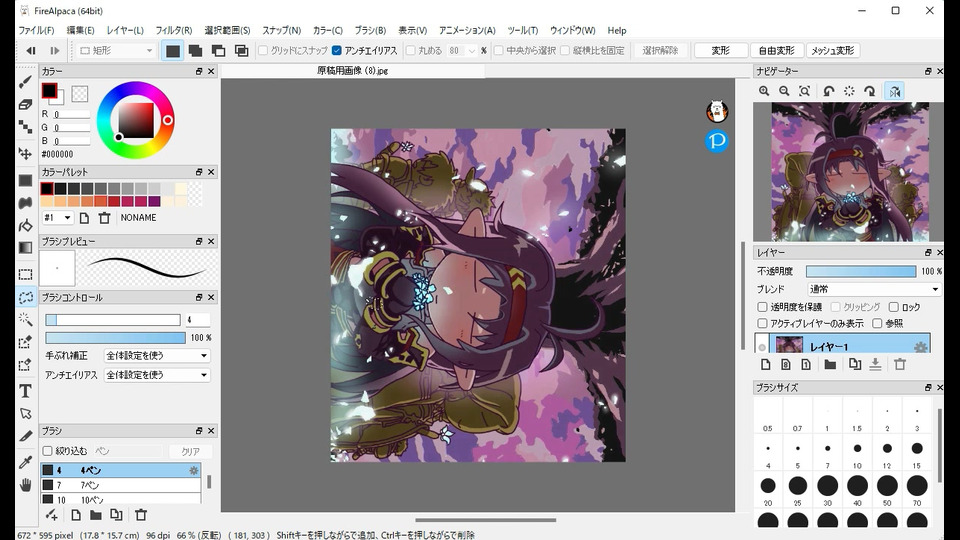960x540 pixels.
Task: Check アクティブレイヤーのみ表示
Action: (762, 323)
